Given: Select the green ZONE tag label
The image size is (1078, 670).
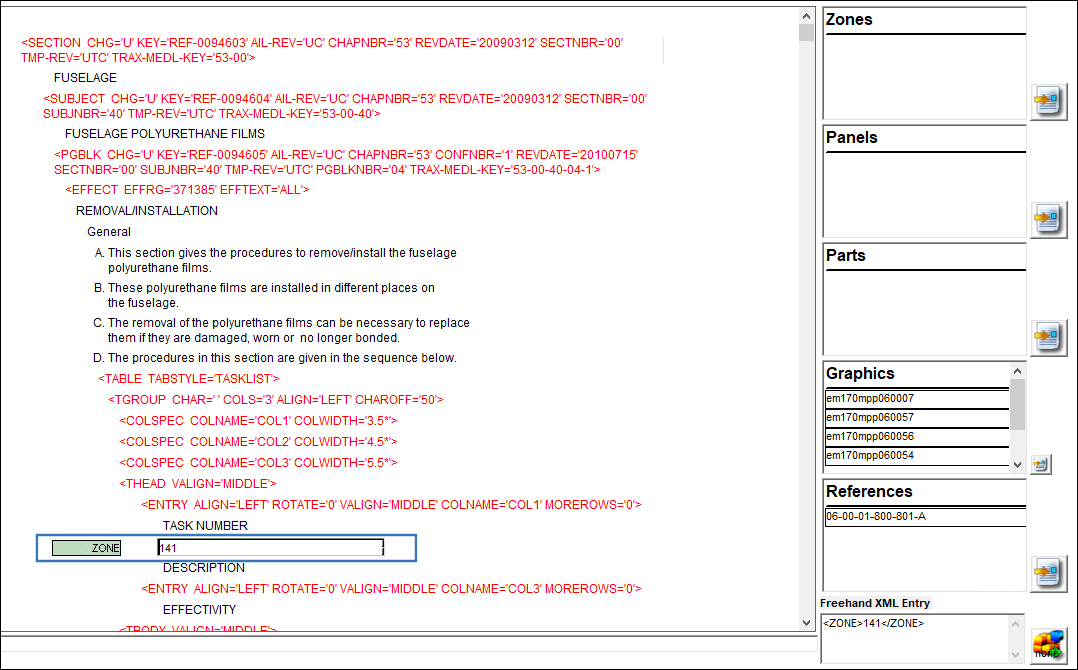Looking at the screenshot, I should (x=87, y=548).
